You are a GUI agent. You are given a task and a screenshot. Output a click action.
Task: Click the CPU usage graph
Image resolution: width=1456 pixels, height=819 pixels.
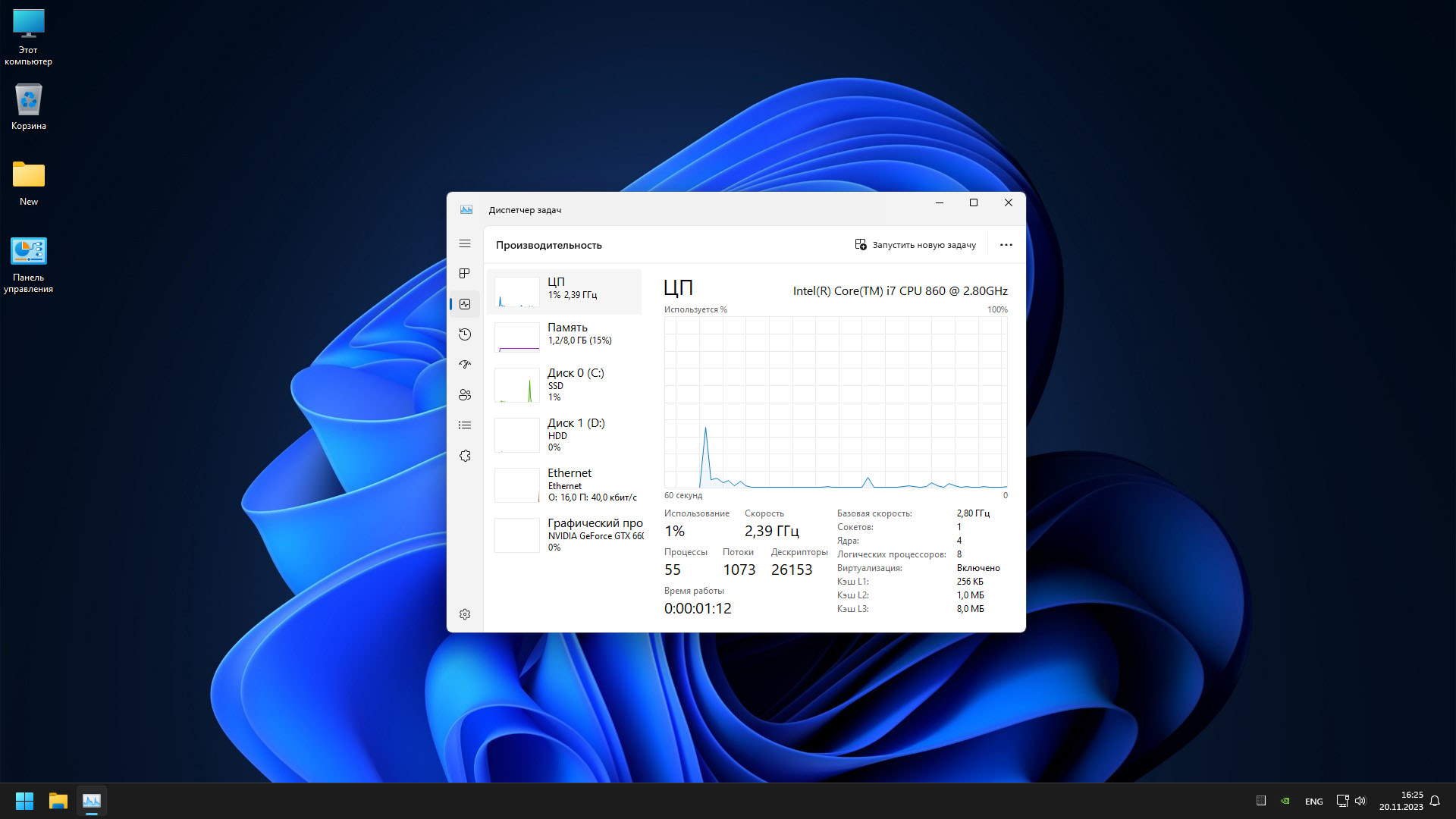click(x=835, y=403)
